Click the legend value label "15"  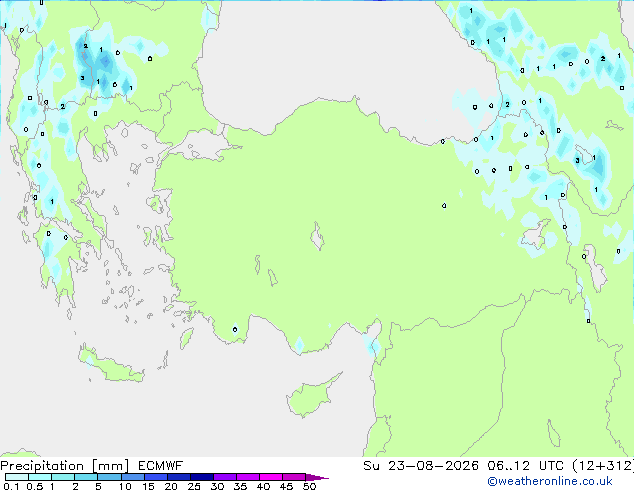148,486
